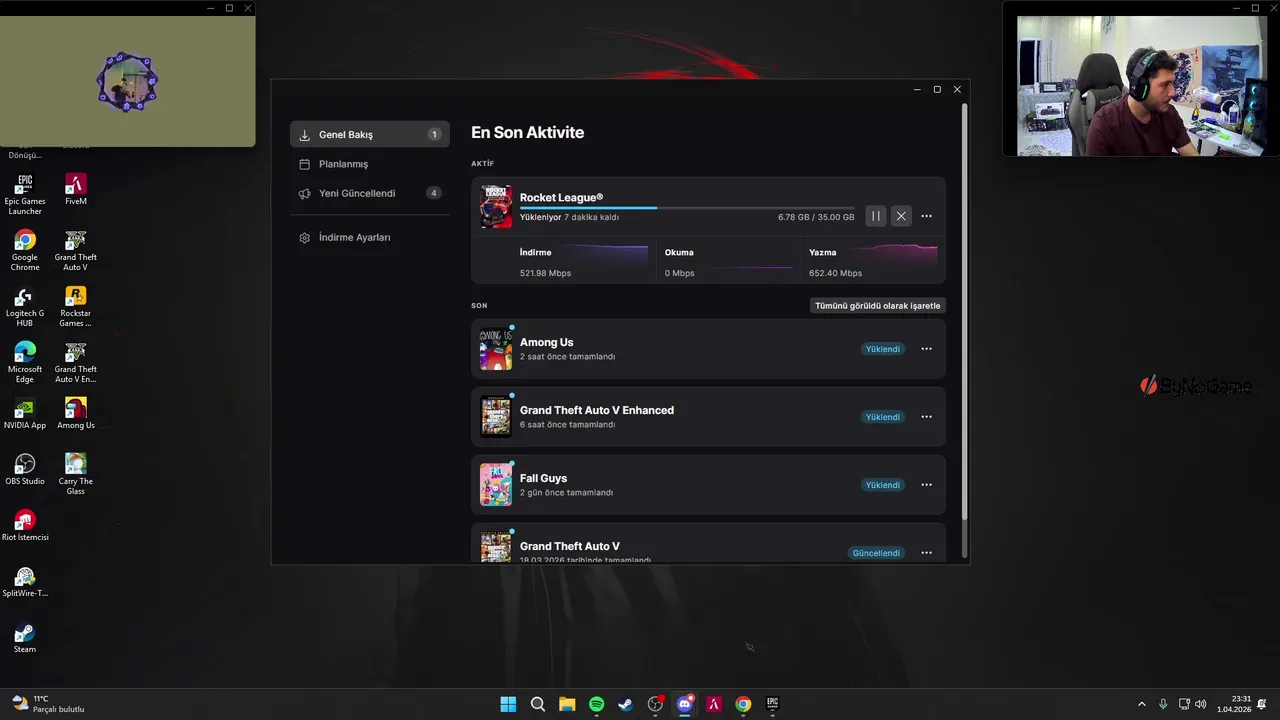Cancel the Rocket League installation
This screenshot has height=720, width=1280.
click(x=901, y=216)
